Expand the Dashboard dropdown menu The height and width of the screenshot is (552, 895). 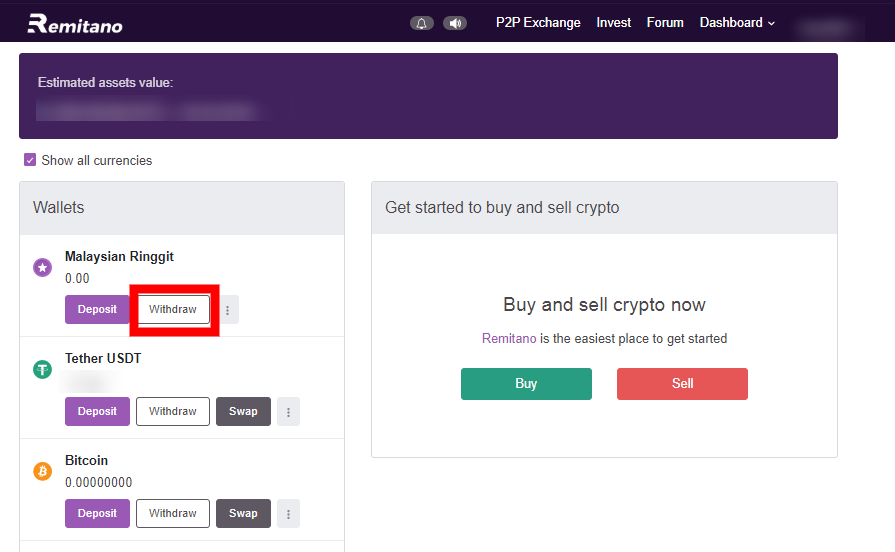737,23
